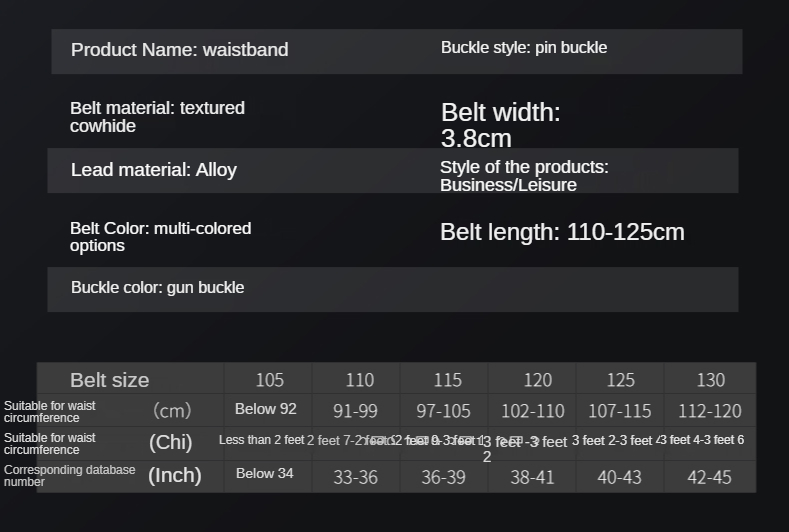Click the 112-120 cm waist cell

pyautogui.click(x=709, y=411)
